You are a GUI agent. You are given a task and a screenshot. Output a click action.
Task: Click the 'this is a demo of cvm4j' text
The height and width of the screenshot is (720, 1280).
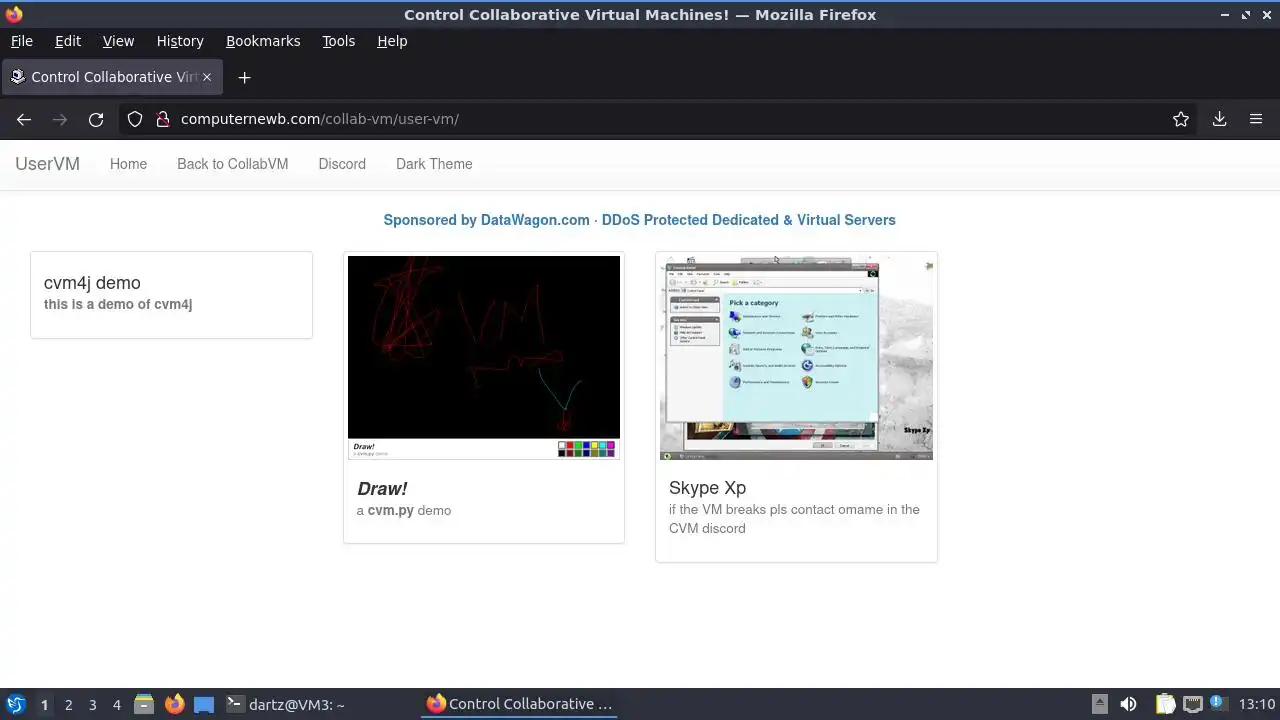click(x=118, y=304)
